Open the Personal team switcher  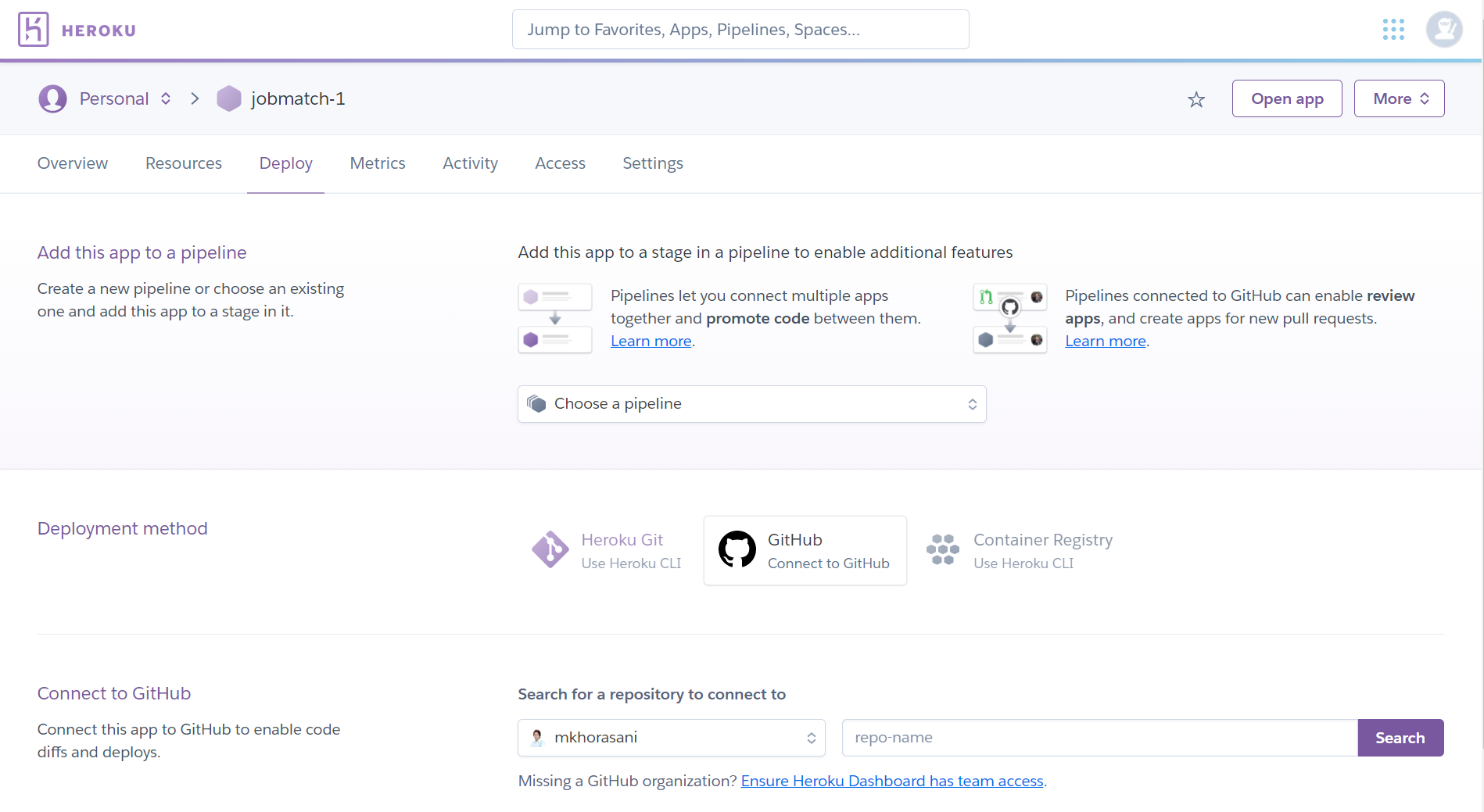[125, 98]
